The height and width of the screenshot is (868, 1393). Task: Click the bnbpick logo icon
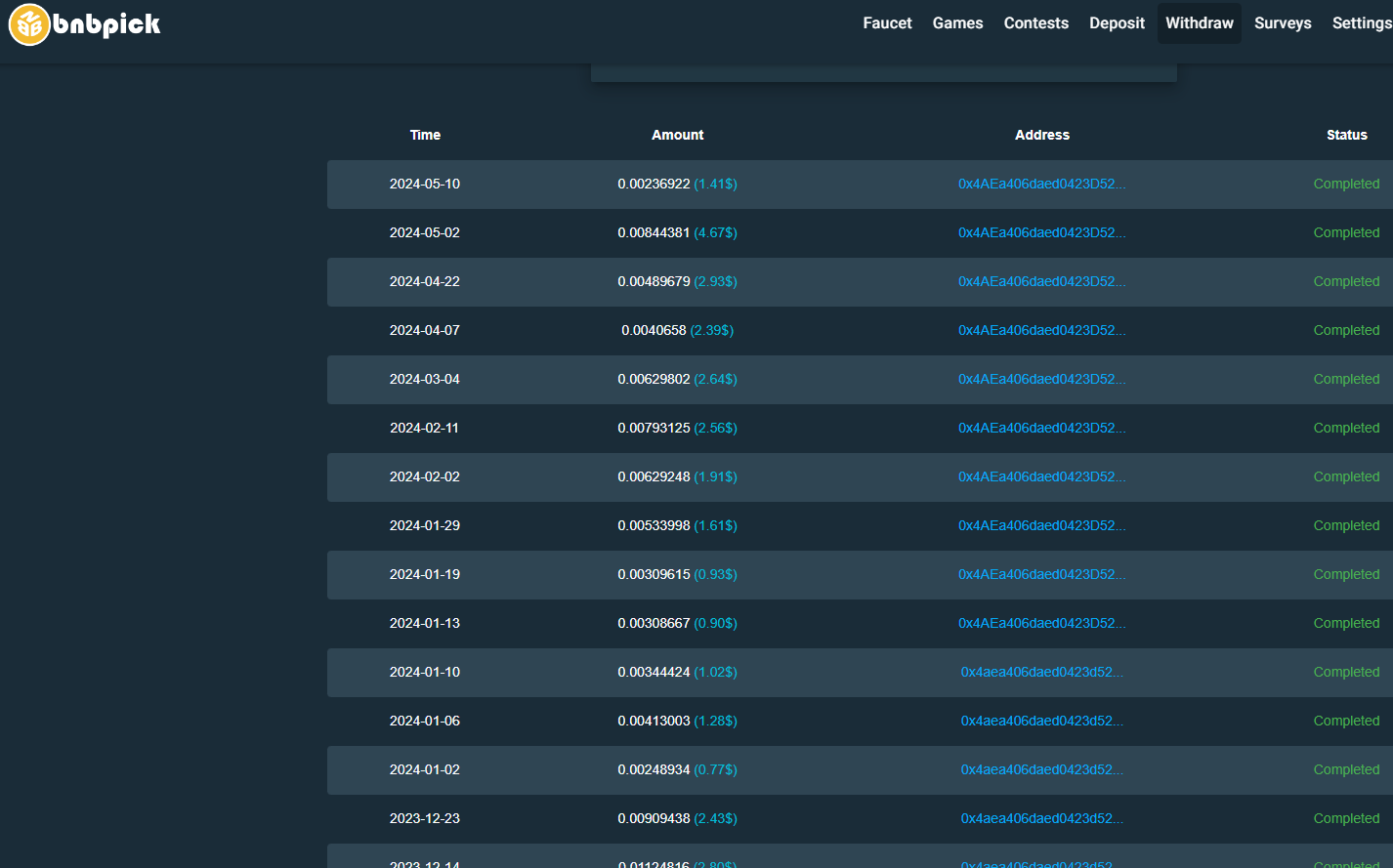[29, 24]
